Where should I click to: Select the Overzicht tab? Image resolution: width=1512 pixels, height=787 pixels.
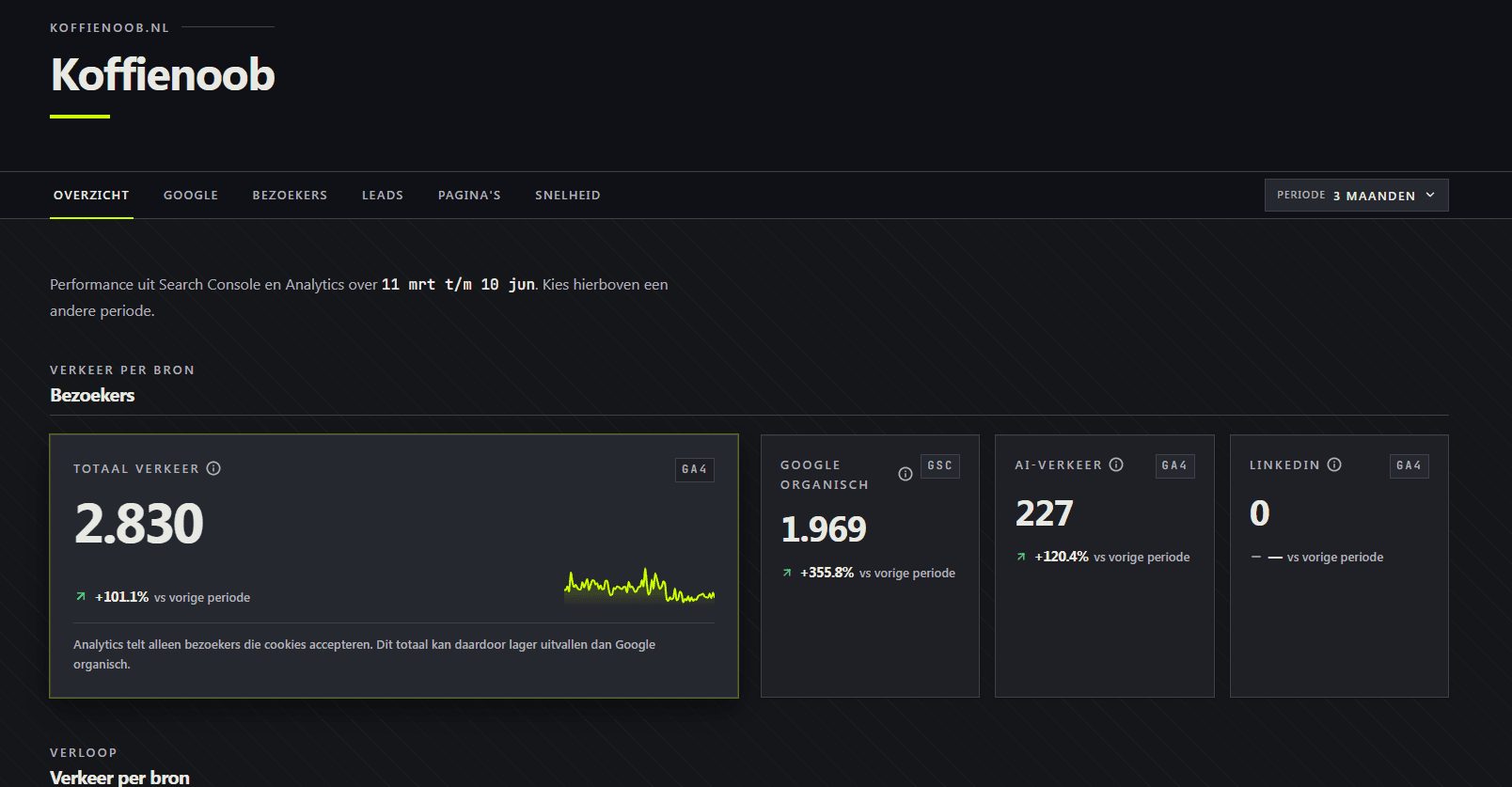(x=91, y=196)
